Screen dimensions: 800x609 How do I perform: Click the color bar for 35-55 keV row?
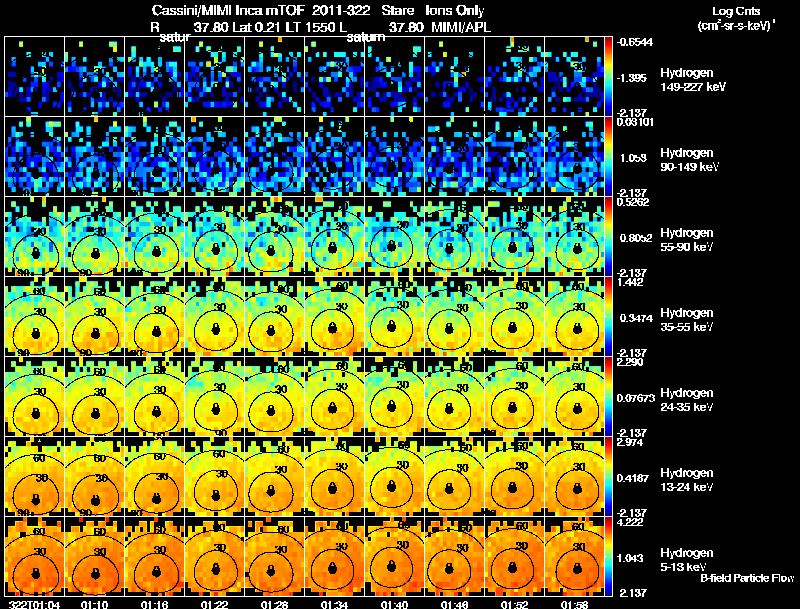pos(608,316)
